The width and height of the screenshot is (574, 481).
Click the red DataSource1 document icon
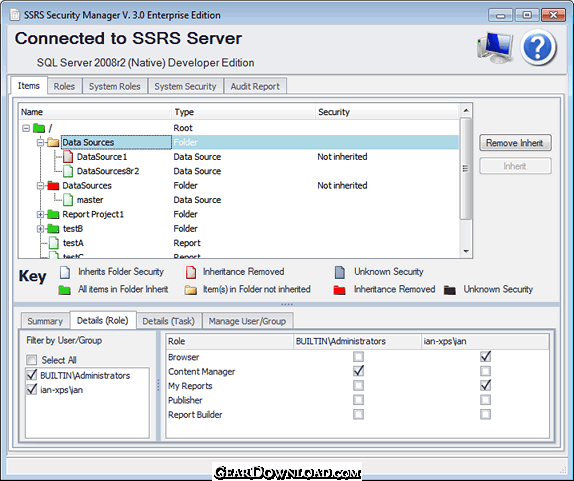tap(68, 157)
